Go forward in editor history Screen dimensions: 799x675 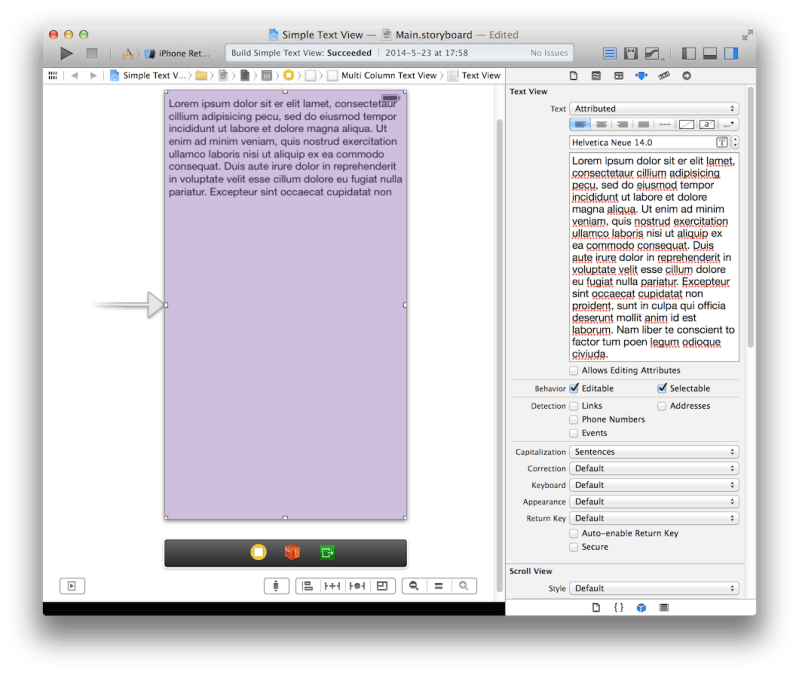point(93,75)
